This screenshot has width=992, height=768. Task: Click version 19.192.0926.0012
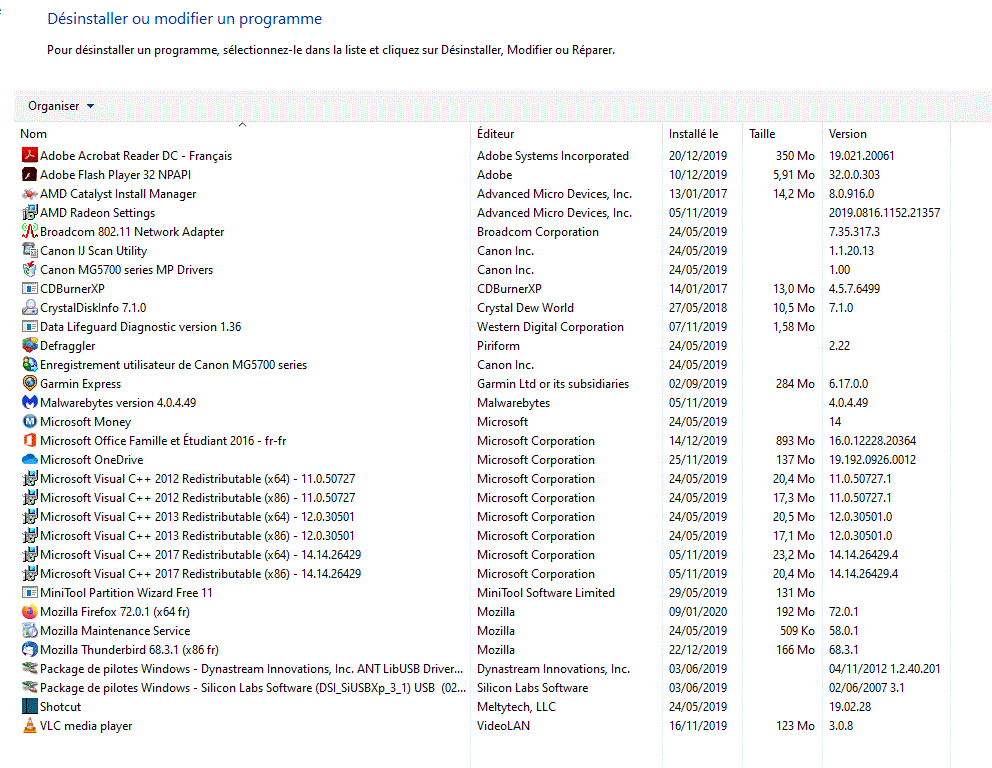pyautogui.click(x=872, y=459)
